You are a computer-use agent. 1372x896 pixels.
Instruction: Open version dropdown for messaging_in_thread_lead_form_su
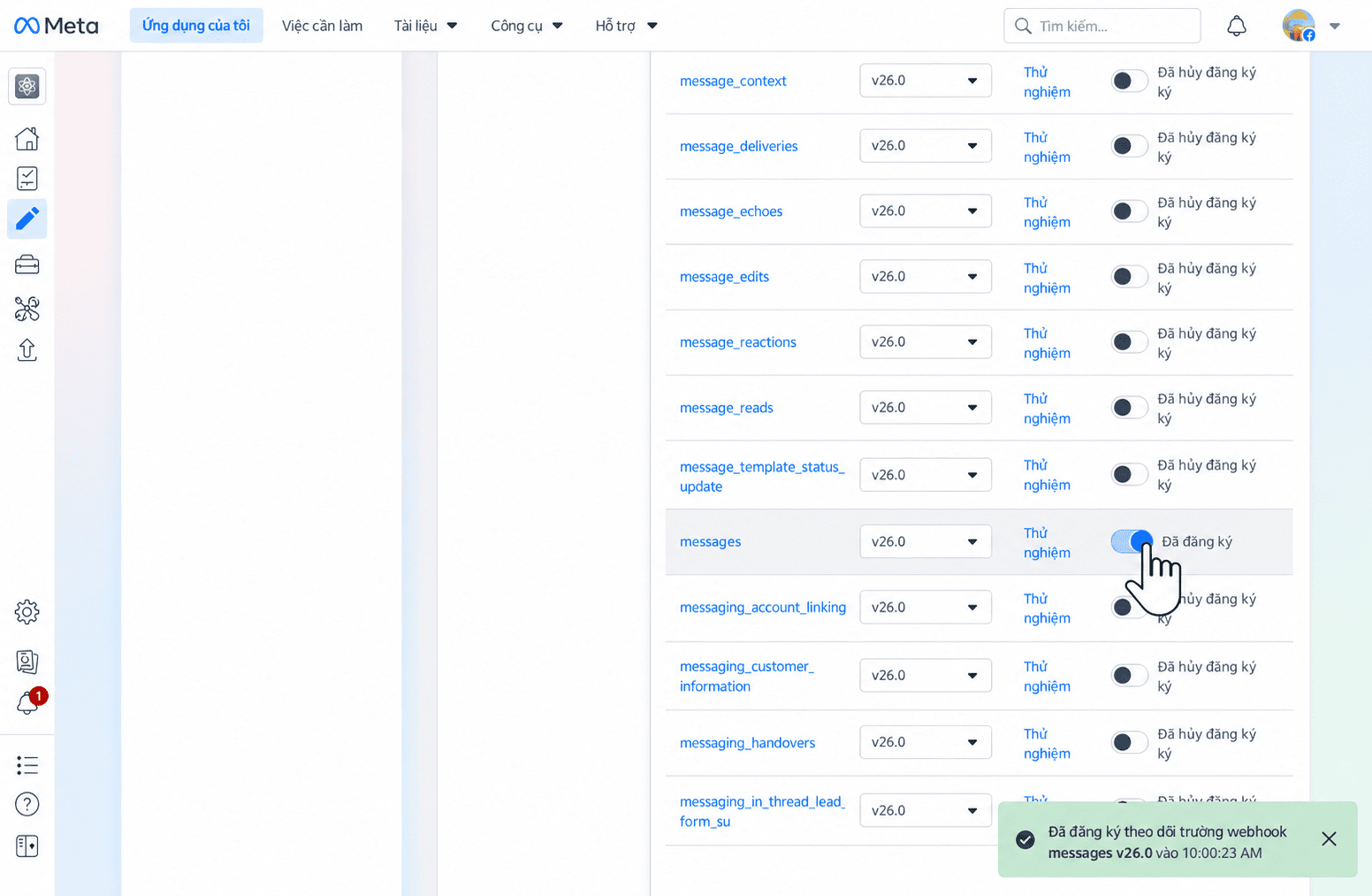pos(925,810)
